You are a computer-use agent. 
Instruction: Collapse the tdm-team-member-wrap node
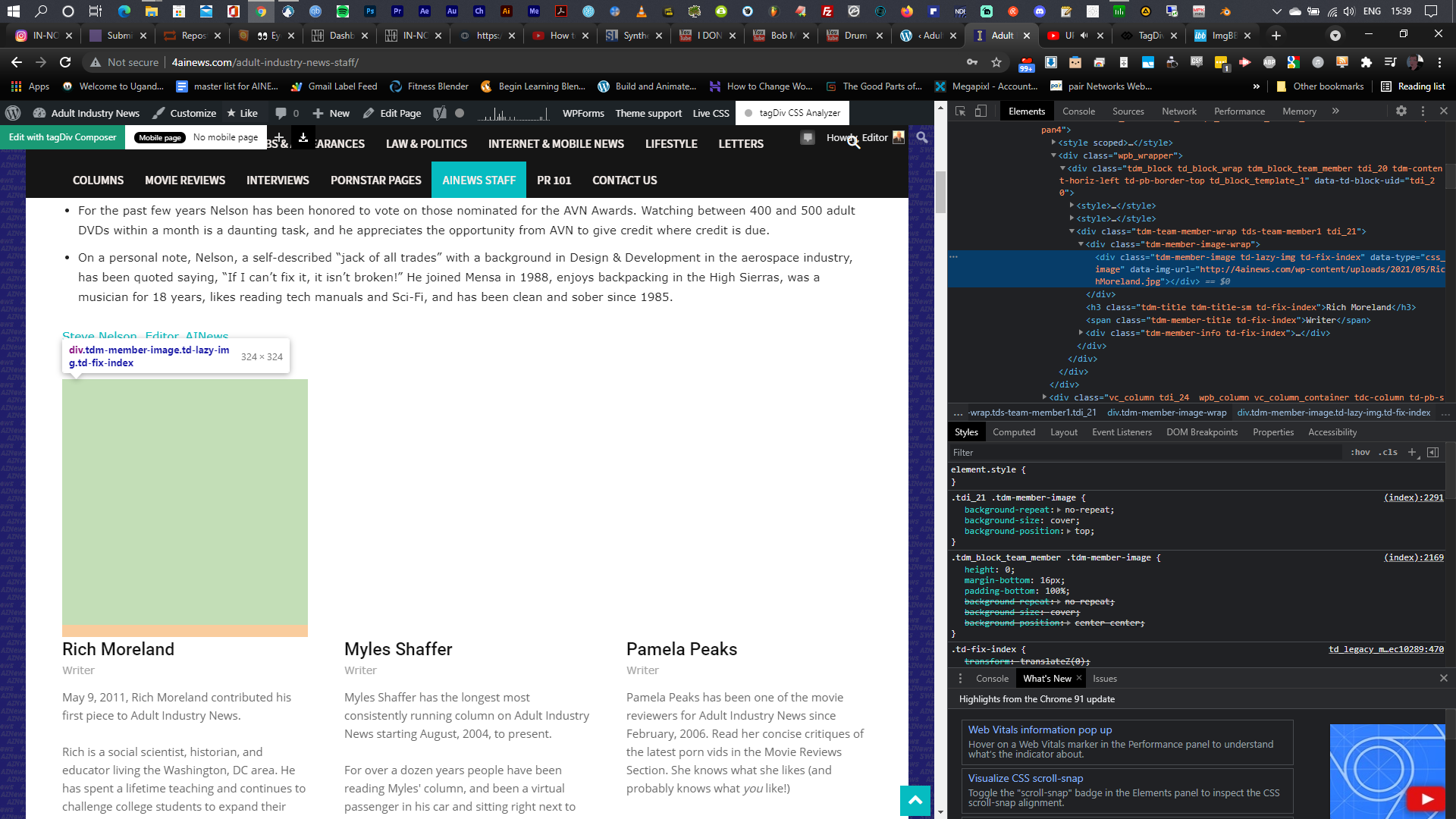pyautogui.click(x=1072, y=231)
